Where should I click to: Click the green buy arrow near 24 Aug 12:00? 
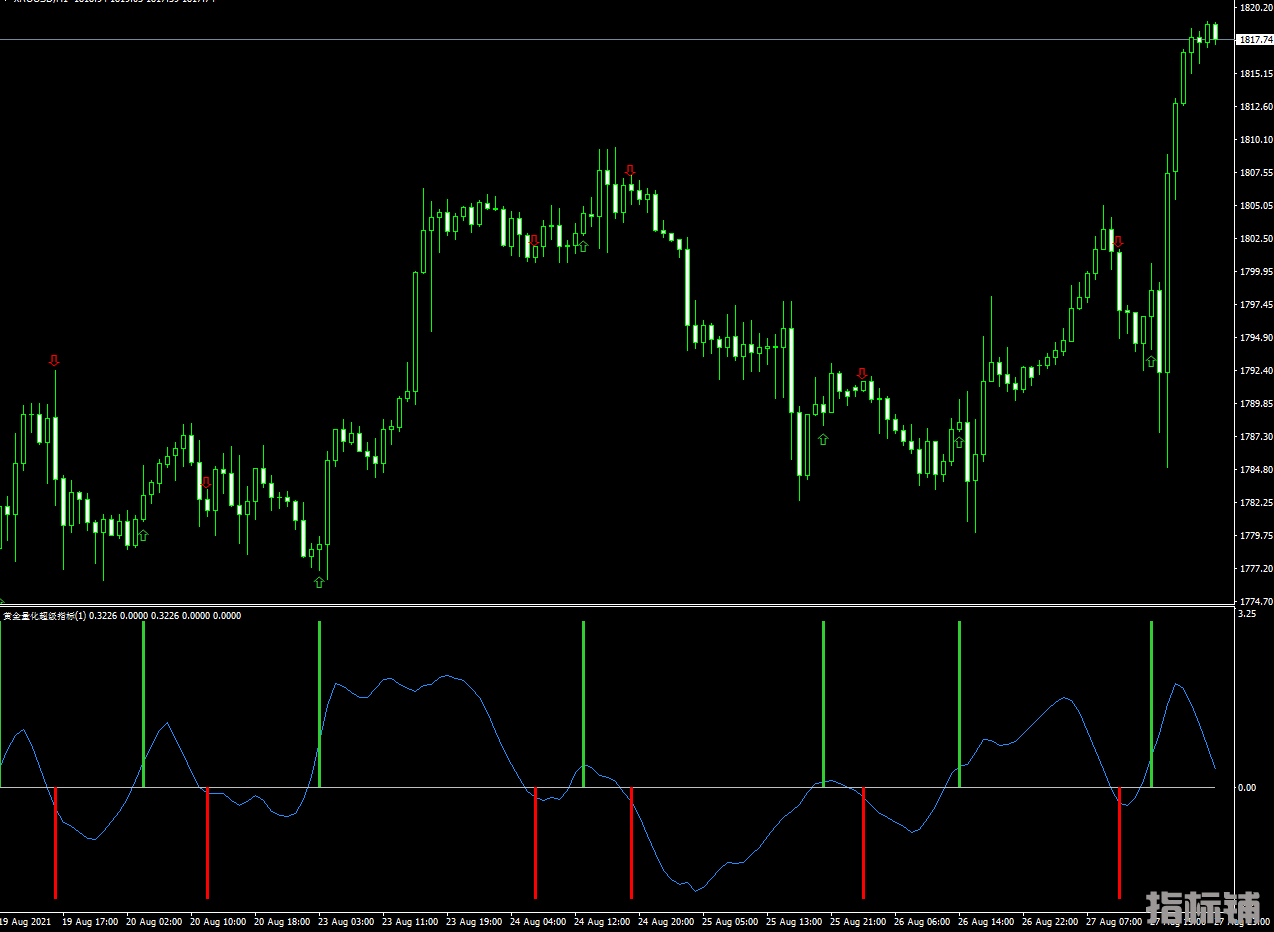pyautogui.click(x=583, y=246)
